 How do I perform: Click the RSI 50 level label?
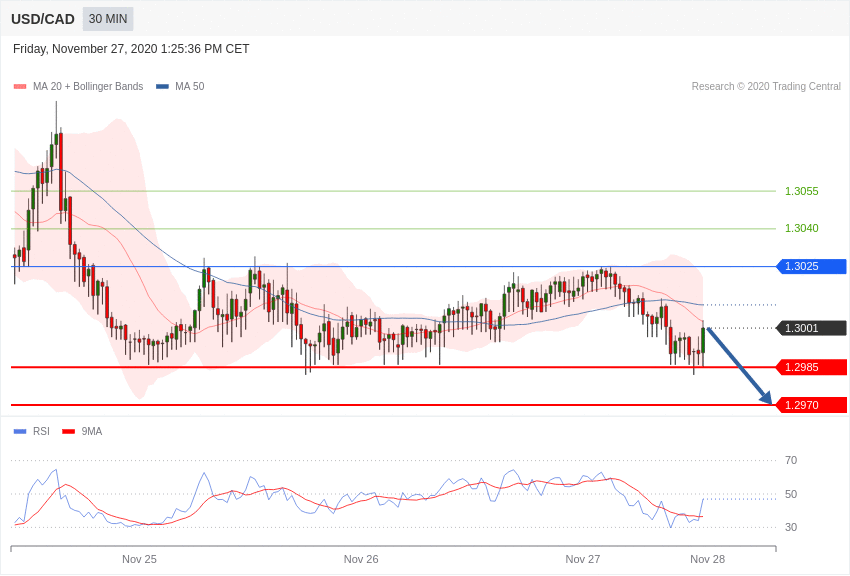pyautogui.click(x=791, y=494)
